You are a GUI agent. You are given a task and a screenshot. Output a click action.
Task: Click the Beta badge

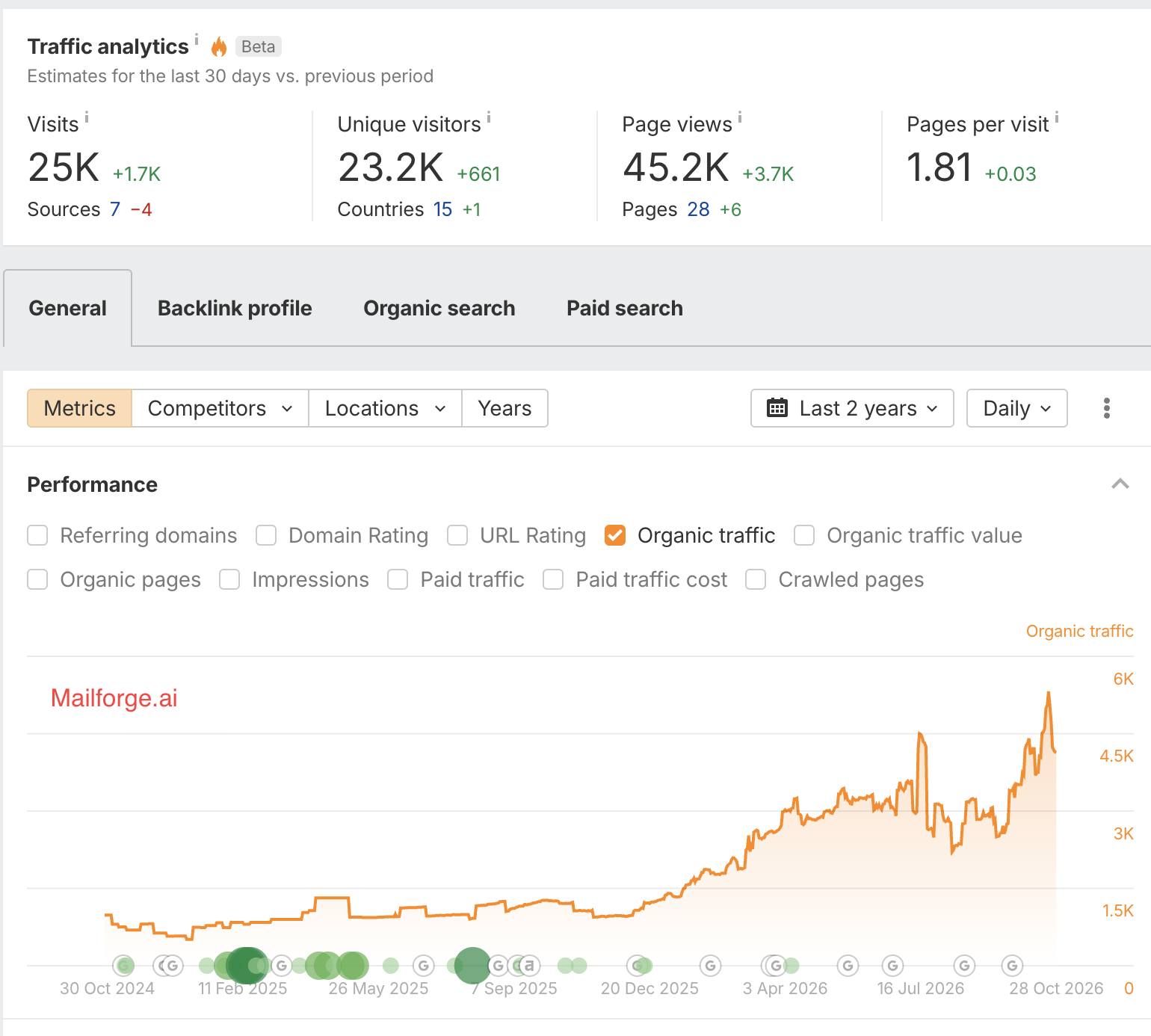[259, 46]
